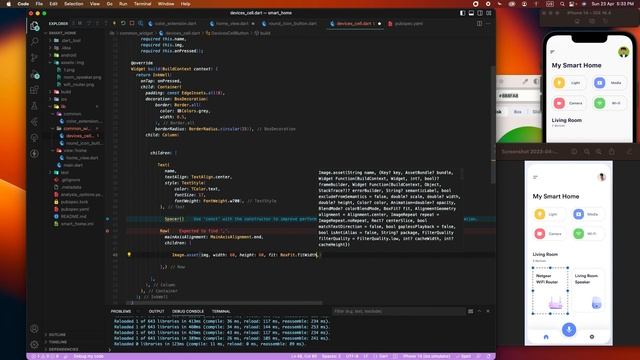This screenshot has width=640, height=360.
Task: Open the Terminal menu in menu bar
Action: click(x=142, y=4)
